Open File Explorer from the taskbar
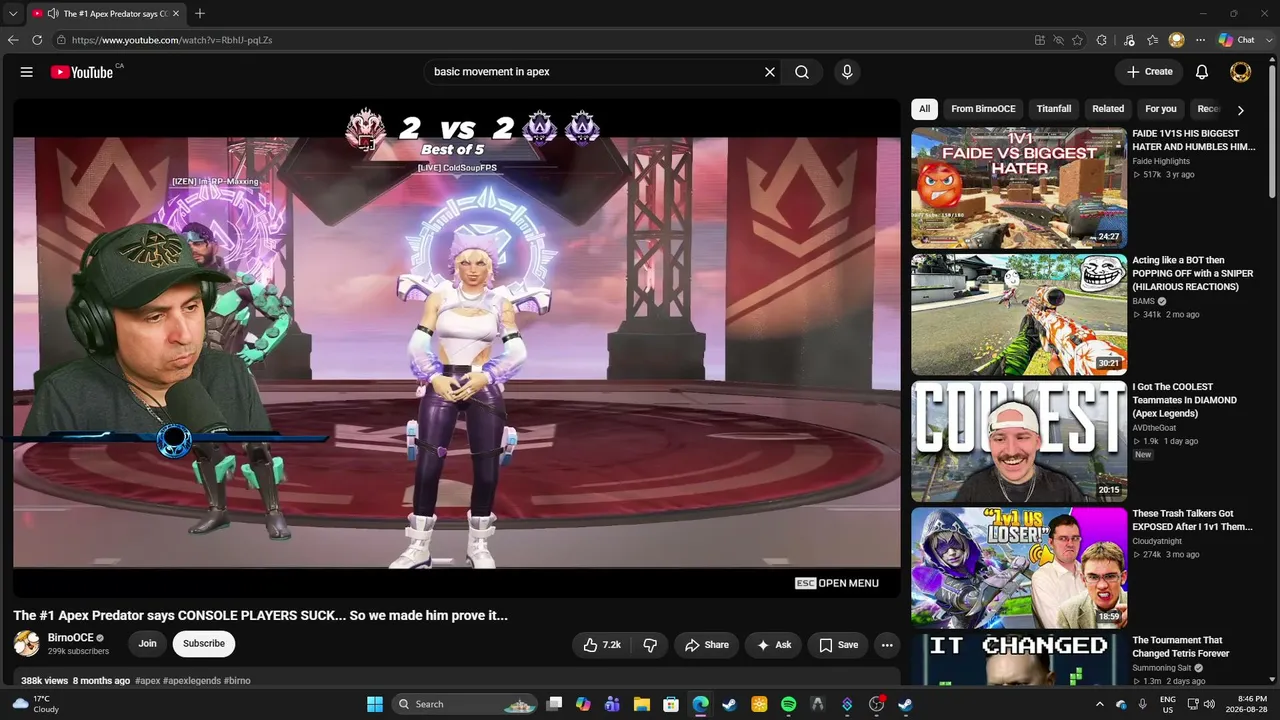 (x=642, y=704)
